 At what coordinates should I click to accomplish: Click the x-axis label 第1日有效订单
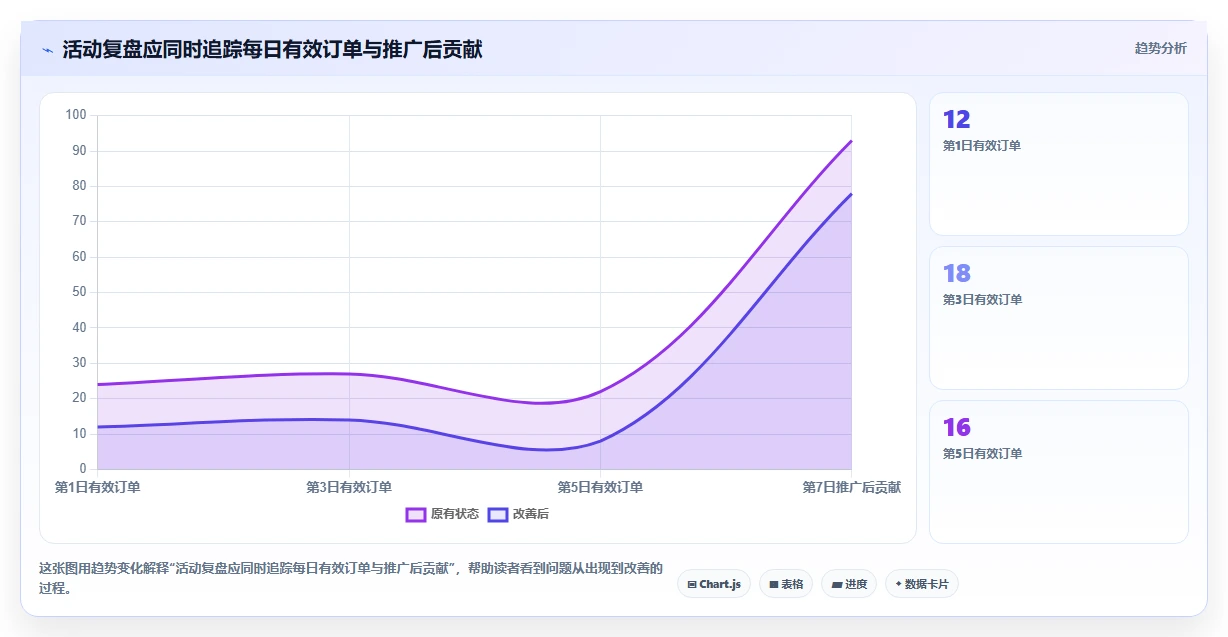click(97, 488)
